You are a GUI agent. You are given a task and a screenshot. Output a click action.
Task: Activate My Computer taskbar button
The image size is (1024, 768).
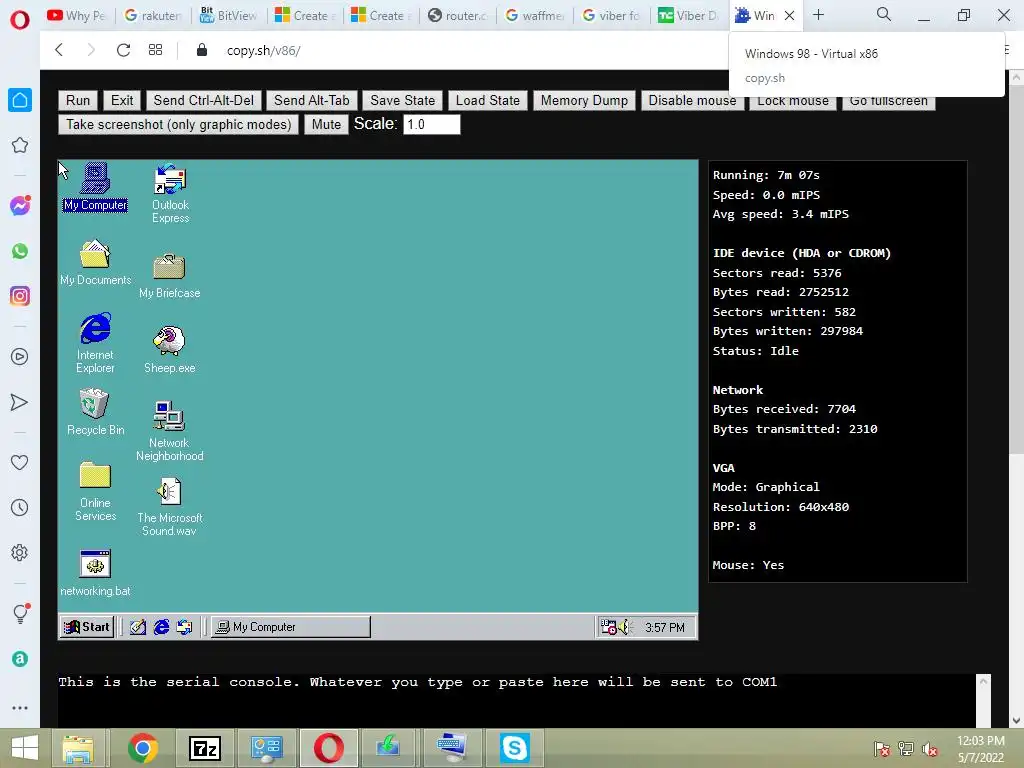291,627
